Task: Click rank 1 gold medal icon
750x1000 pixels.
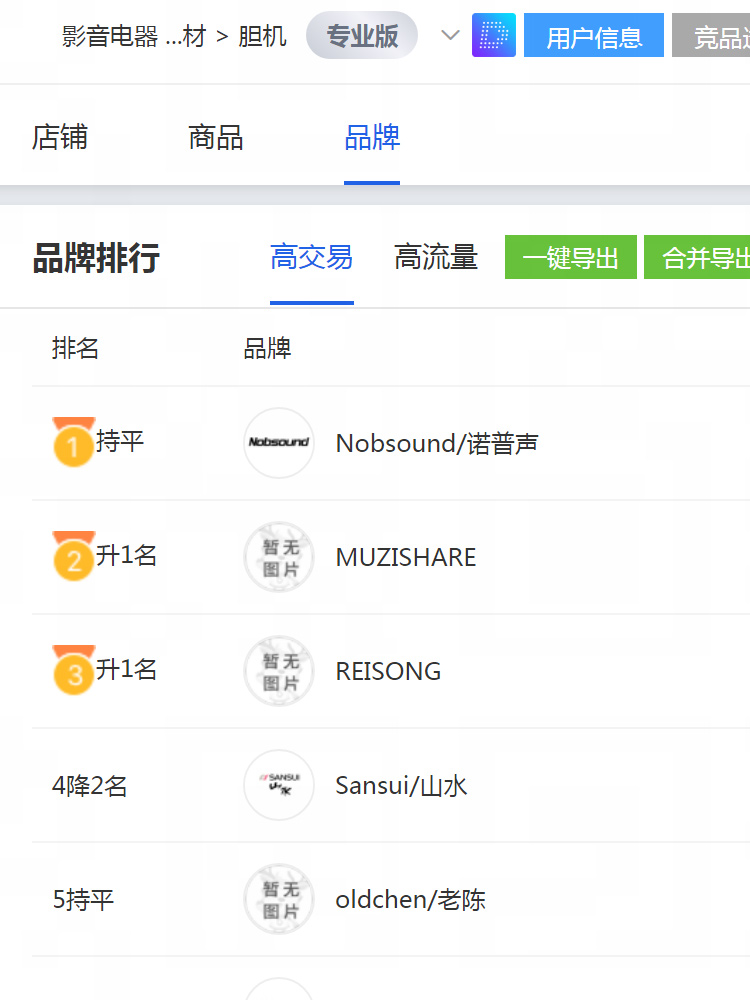Action: (x=73, y=442)
